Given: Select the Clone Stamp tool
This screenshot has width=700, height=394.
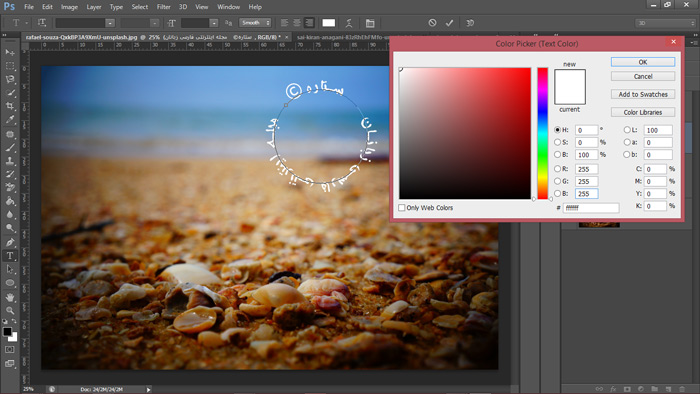Looking at the screenshot, I should (10, 161).
